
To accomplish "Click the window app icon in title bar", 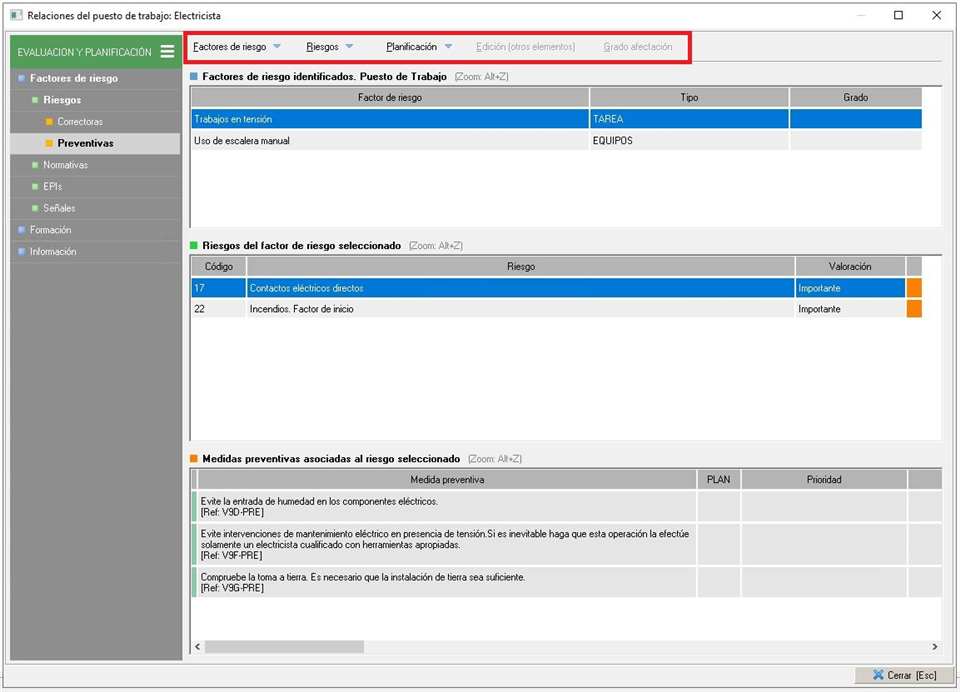I will [15, 15].
